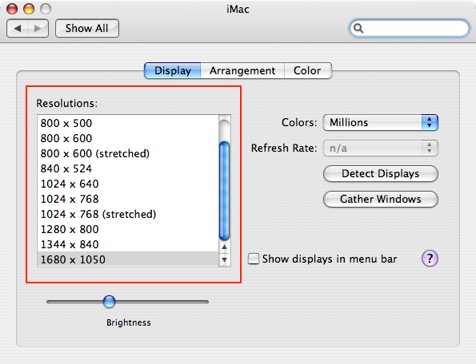
Task: Switch to the Color tab
Action: tap(307, 71)
